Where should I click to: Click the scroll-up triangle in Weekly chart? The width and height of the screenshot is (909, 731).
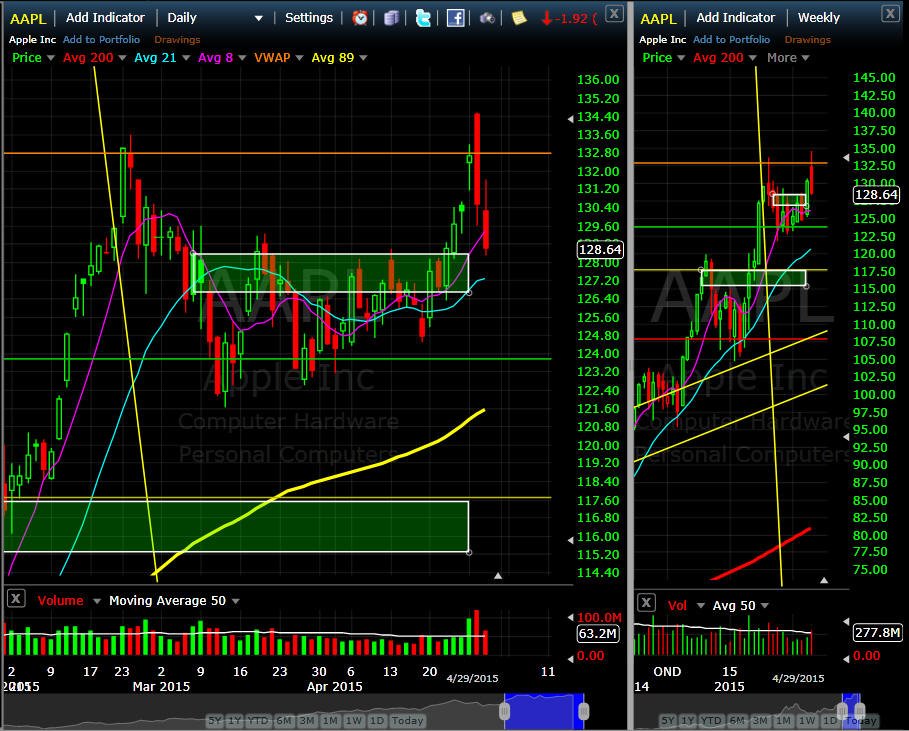tap(824, 580)
